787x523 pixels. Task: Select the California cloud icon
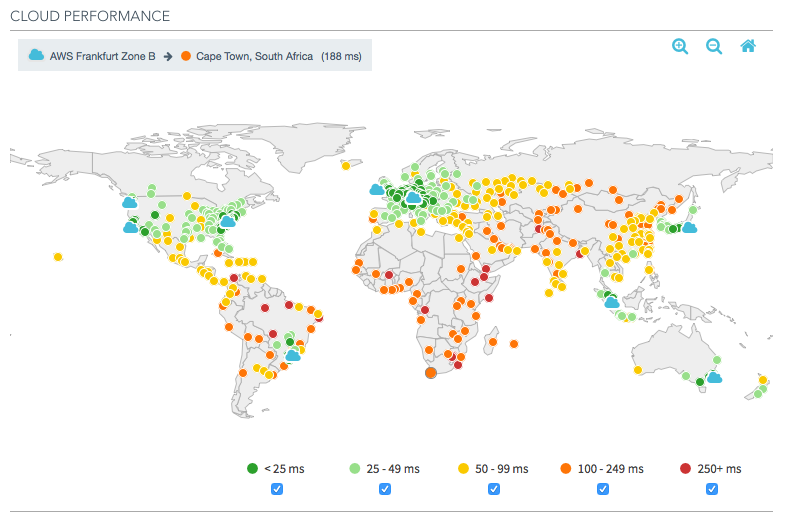point(130,228)
